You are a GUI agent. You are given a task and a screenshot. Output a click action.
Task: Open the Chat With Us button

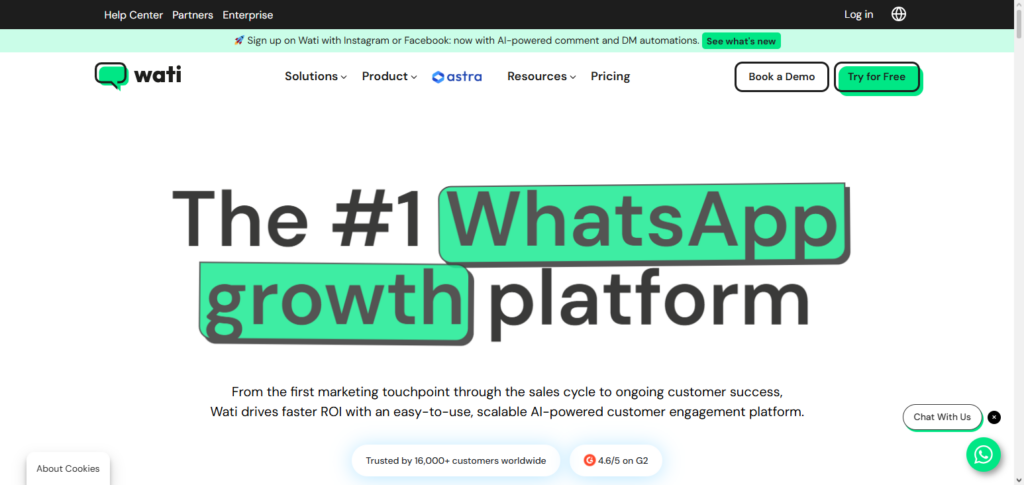coord(942,417)
